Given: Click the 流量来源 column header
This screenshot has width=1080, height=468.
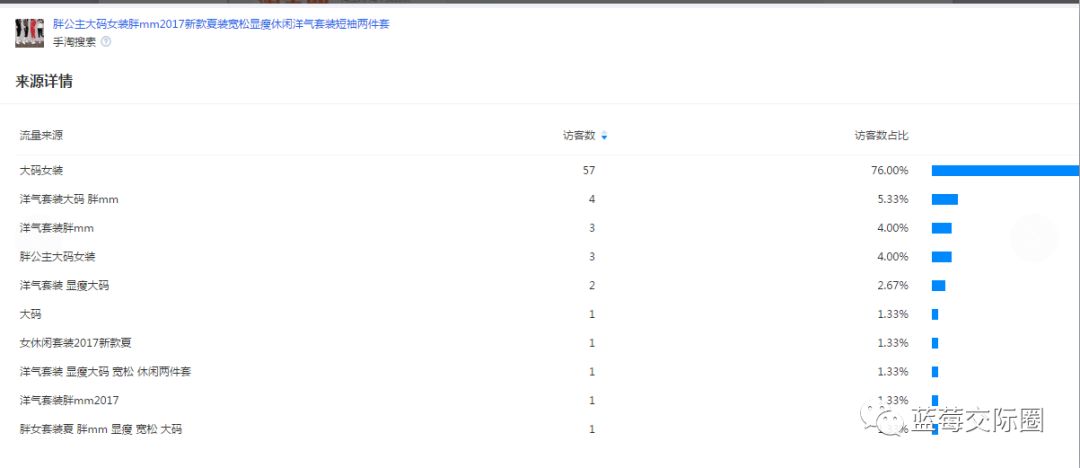Looking at the screenshot, I should (41, 136).
